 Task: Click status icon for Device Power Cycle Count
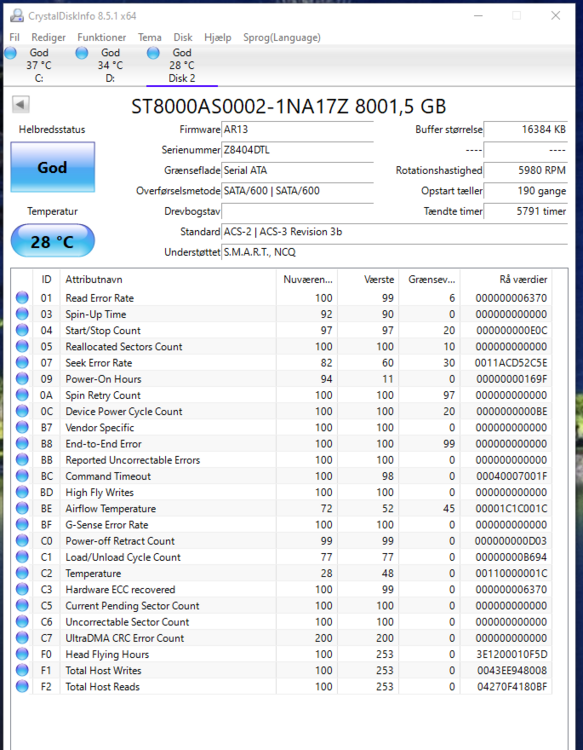(22, 411)
